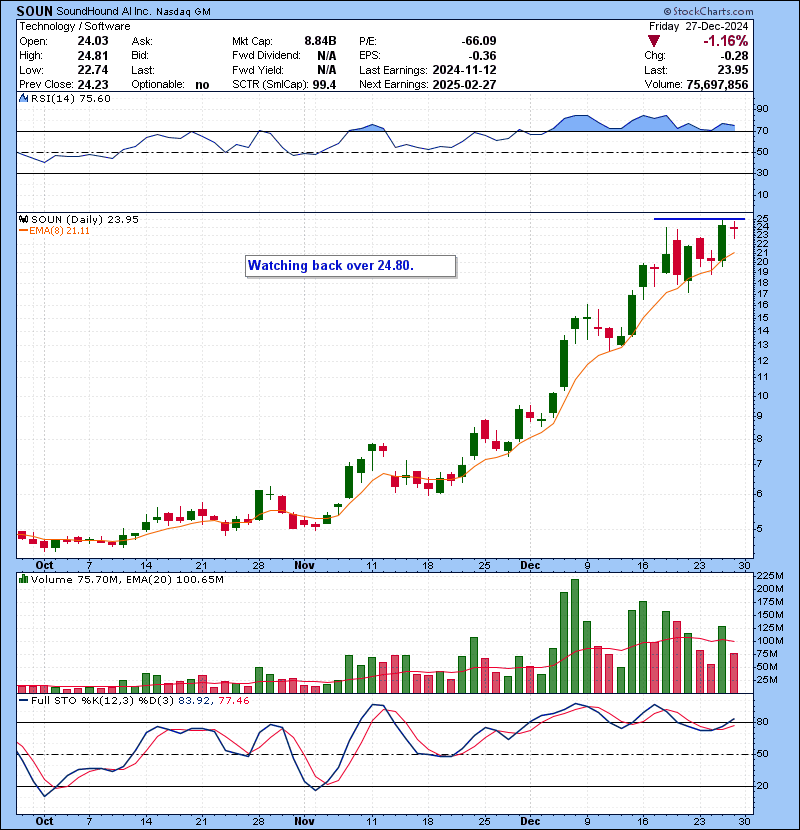Click the High value 24.81
Viewport: 800px width, 830px height.
click(x=93, y=56)
